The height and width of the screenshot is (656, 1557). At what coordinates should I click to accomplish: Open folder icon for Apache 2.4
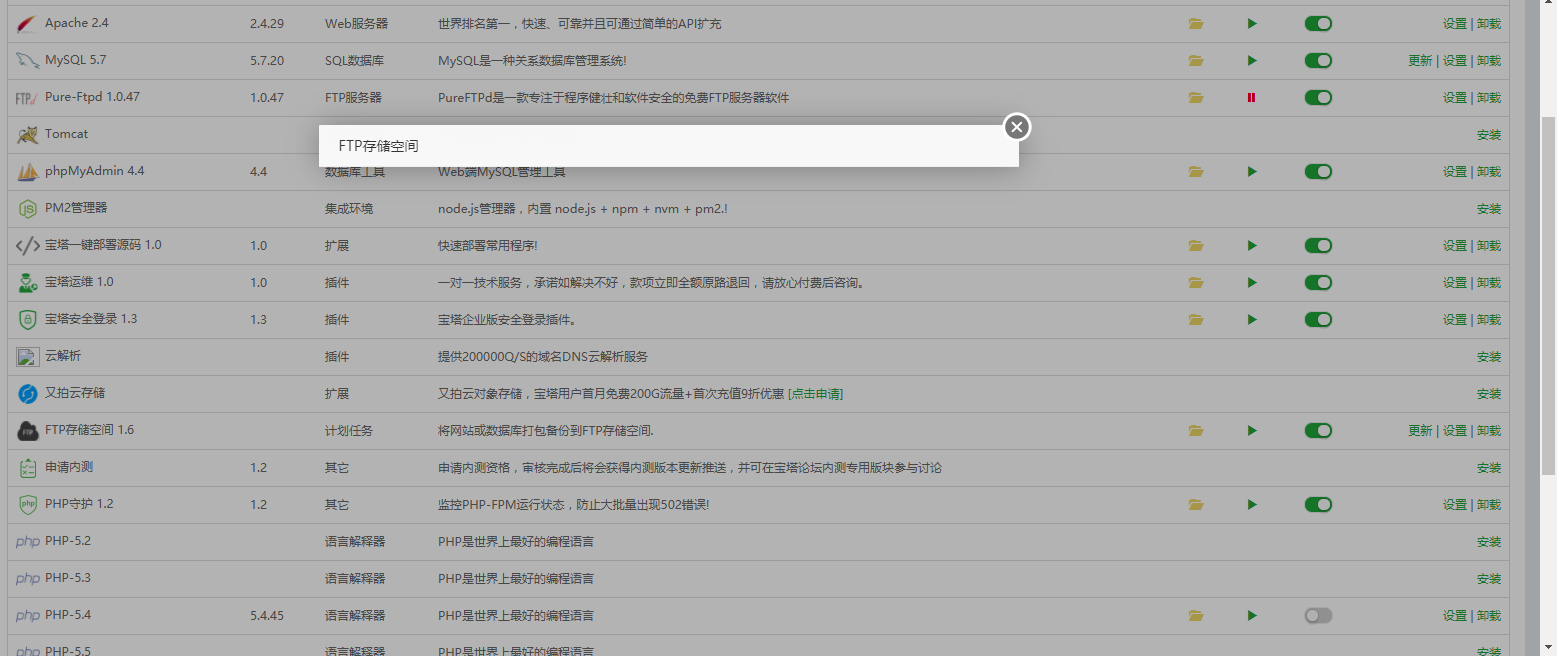point(1196,24)
